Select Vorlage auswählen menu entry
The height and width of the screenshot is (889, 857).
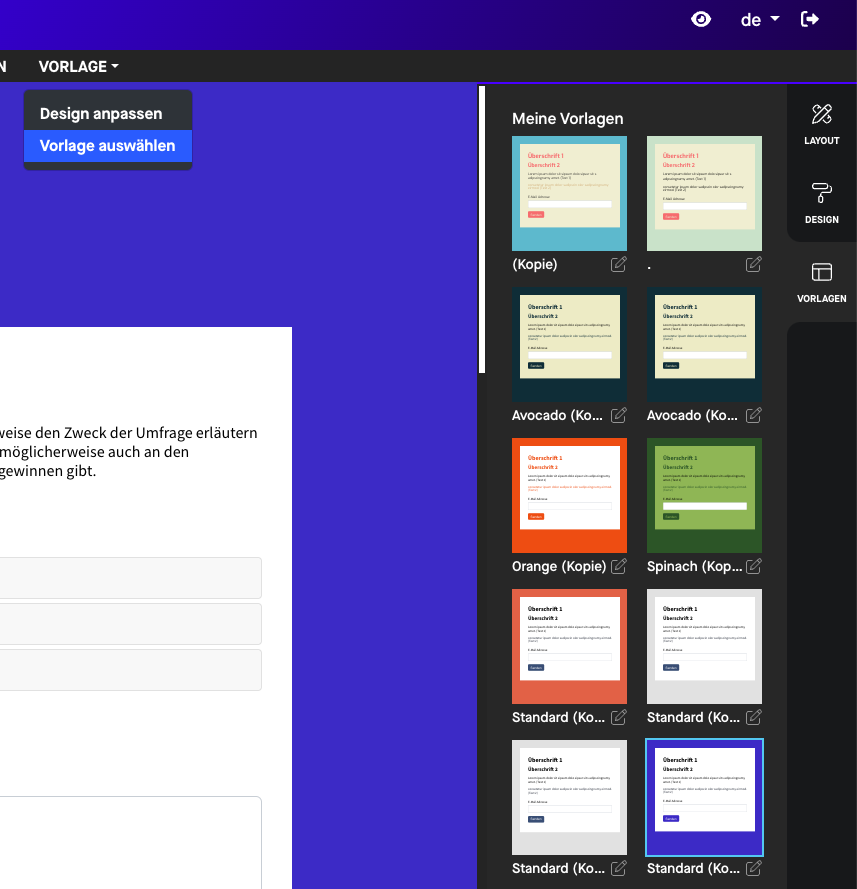coord(107,146)
